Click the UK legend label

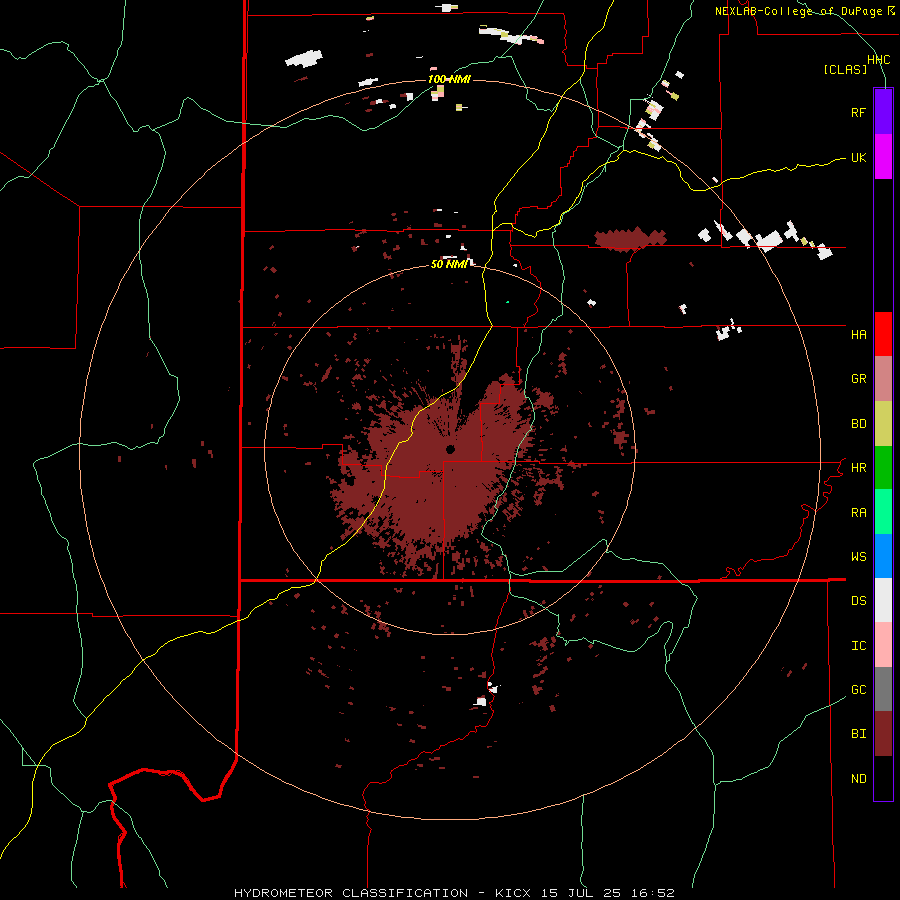858,158
